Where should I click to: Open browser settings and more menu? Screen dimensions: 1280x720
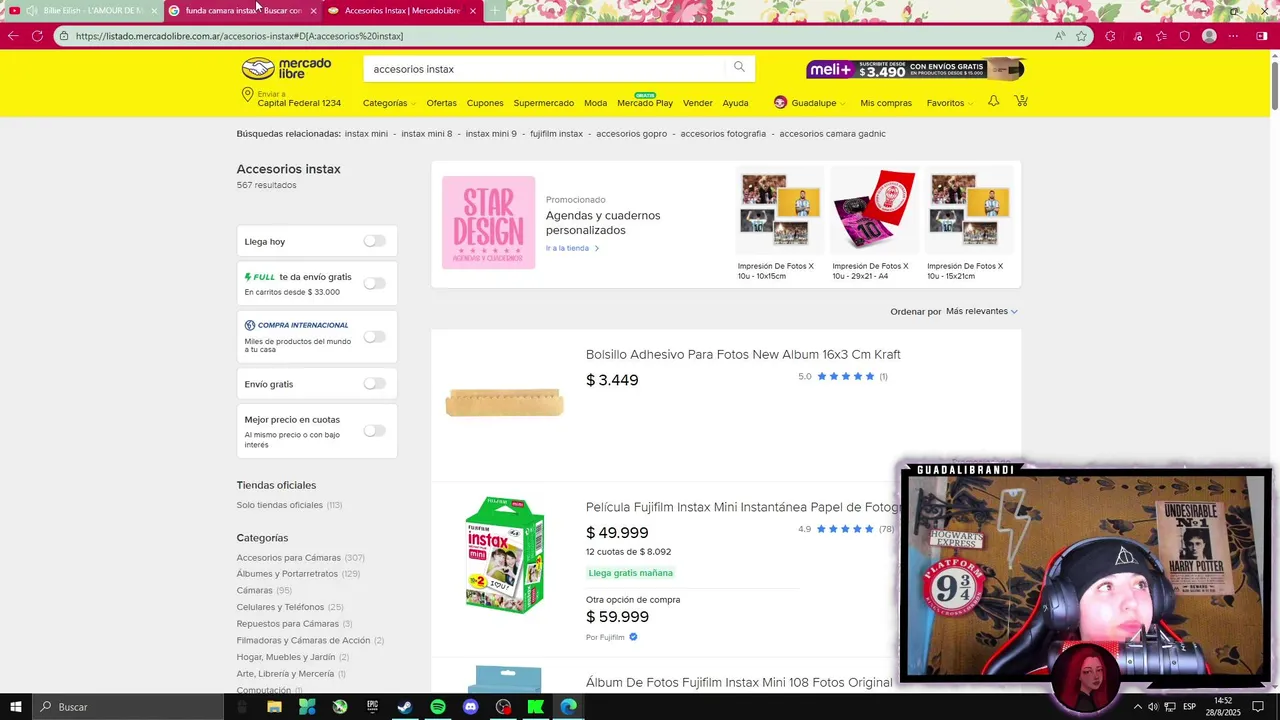[x=1233, y=36]
